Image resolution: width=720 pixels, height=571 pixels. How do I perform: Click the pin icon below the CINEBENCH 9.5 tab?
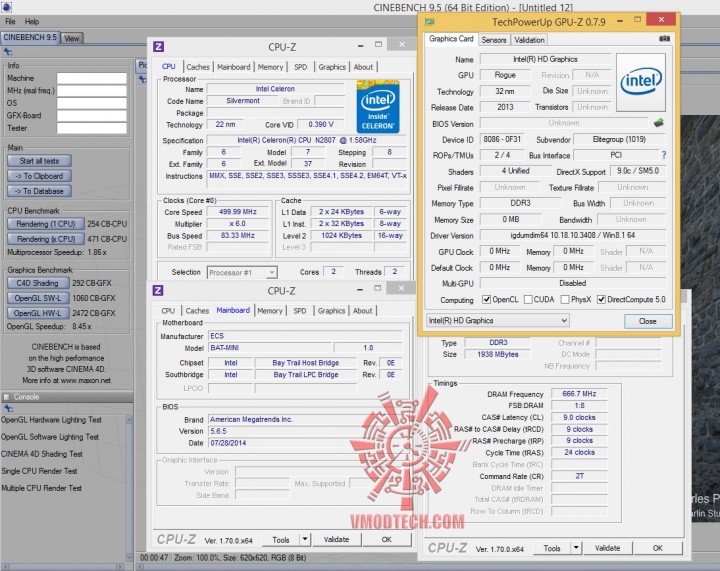point(7,51)
